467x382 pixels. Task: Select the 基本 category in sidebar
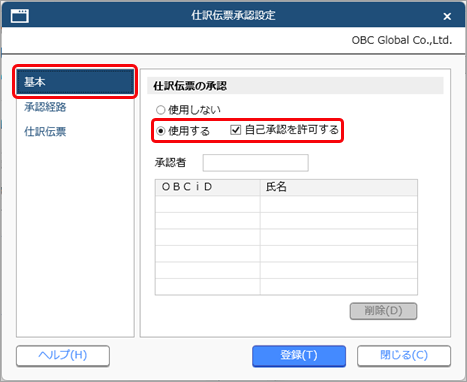point(75,82)
